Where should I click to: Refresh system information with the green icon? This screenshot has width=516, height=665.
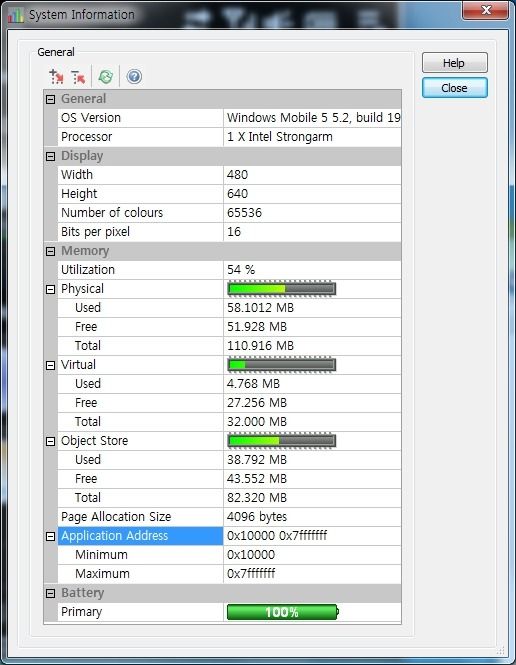(x=106, y=77)
